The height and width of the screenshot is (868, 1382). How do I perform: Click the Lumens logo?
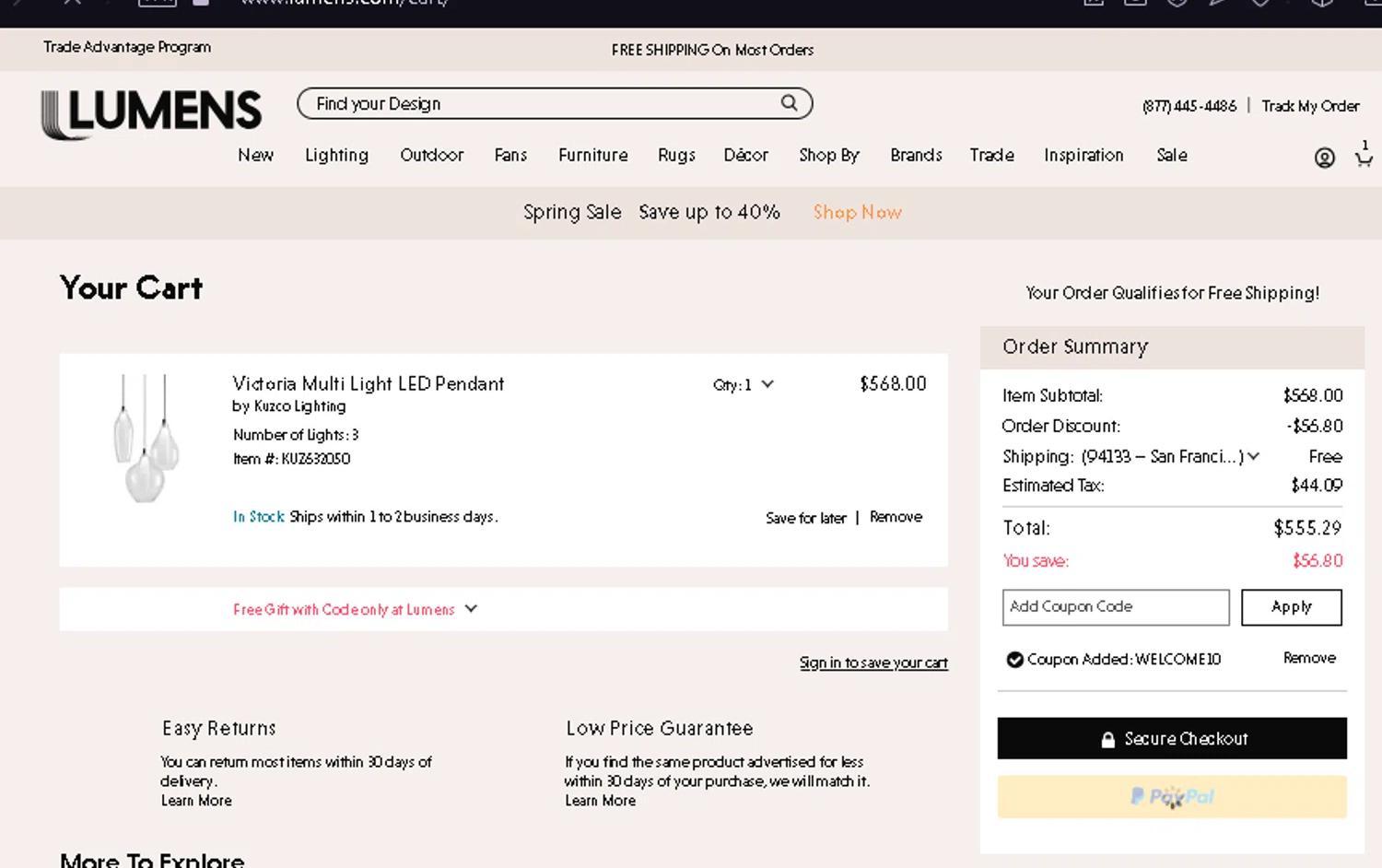(152, 114)
